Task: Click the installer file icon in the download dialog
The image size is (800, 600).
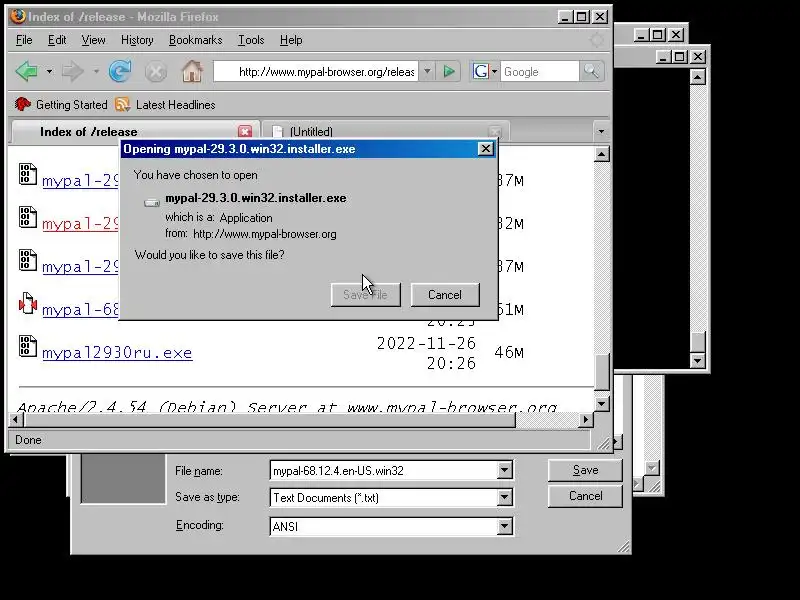Action: [x=152, y=203]
